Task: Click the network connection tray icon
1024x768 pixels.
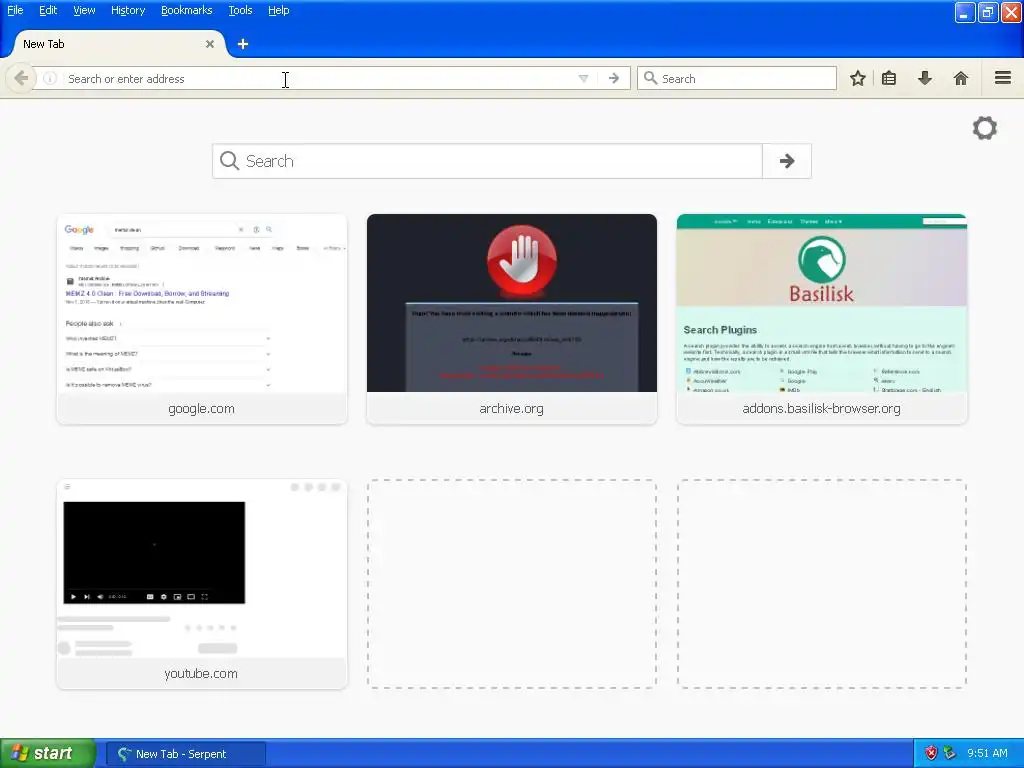Action: point(950,754)
